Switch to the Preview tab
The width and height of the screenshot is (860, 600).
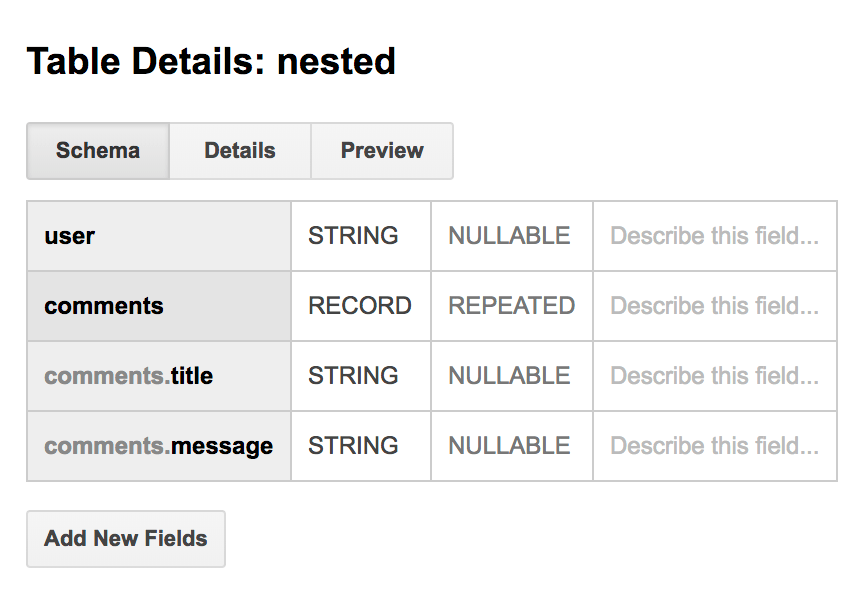click(x=381, y=151)
